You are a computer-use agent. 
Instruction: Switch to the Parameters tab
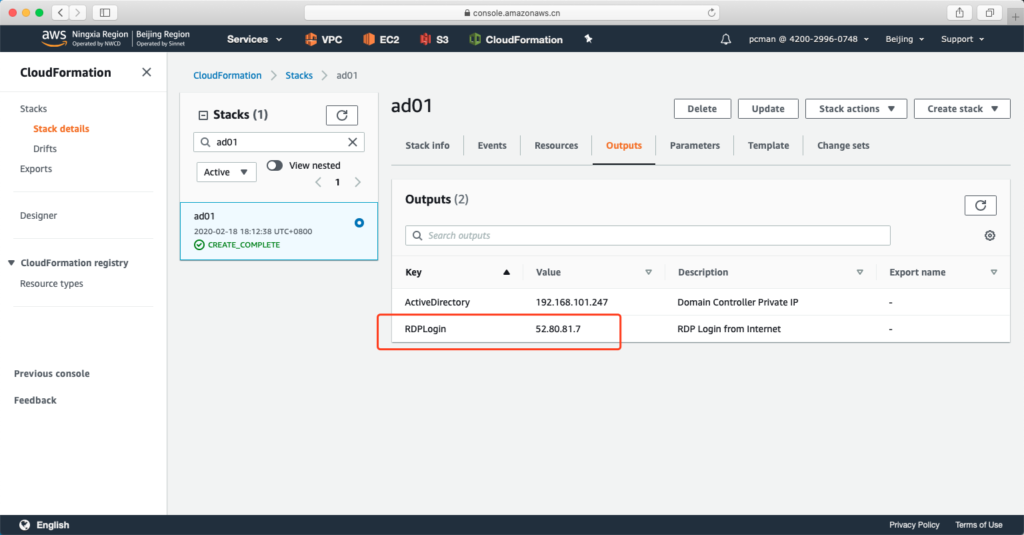[x=694, y=145]
